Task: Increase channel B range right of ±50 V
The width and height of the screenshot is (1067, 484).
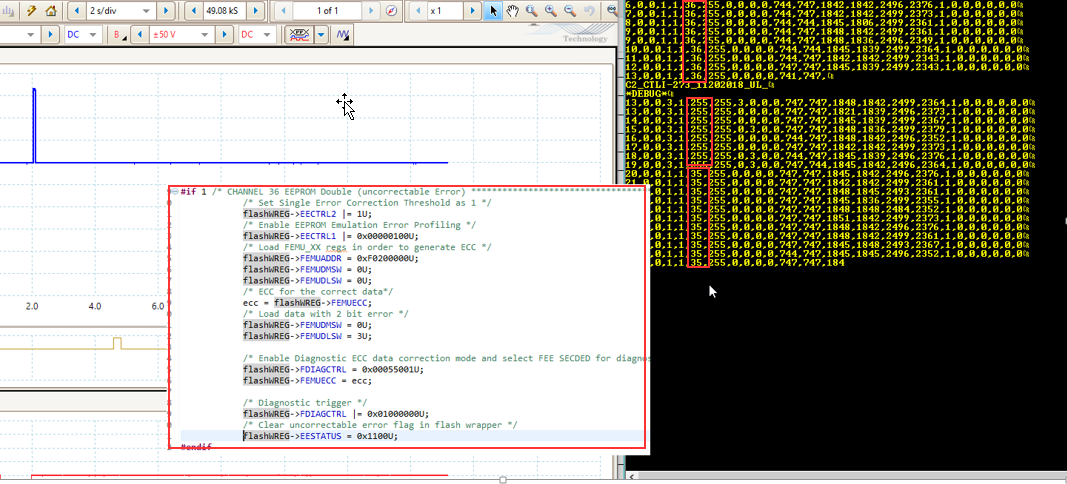Action: (225, 35)
